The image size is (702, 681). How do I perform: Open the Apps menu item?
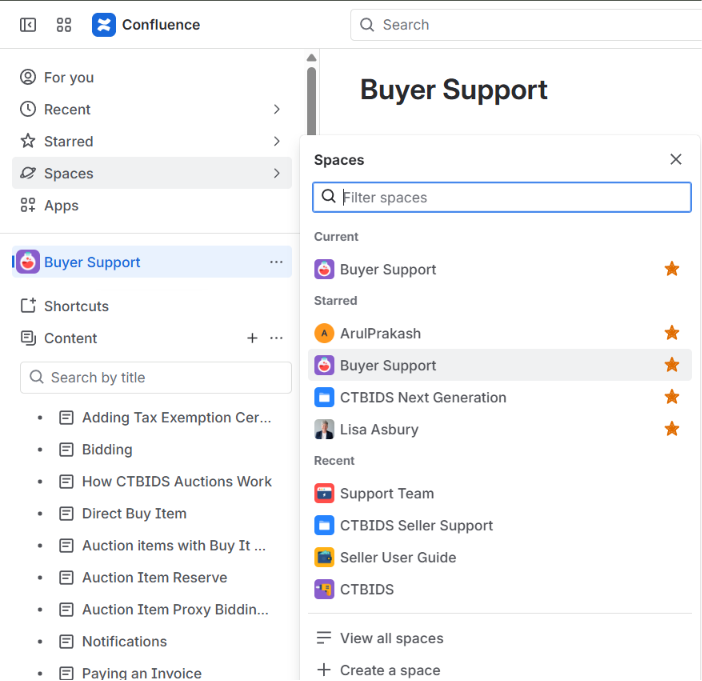(x=152, y=205)
